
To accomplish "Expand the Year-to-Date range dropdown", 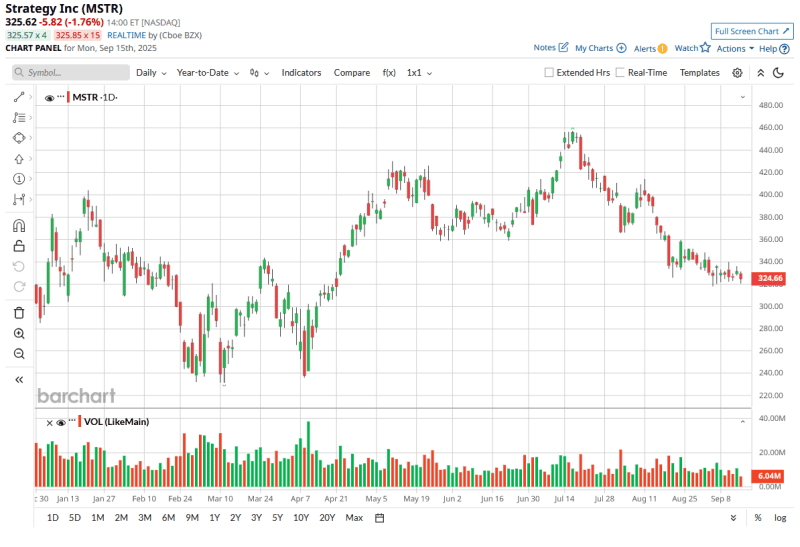I will pyautogui.click(x=207, y=73).
